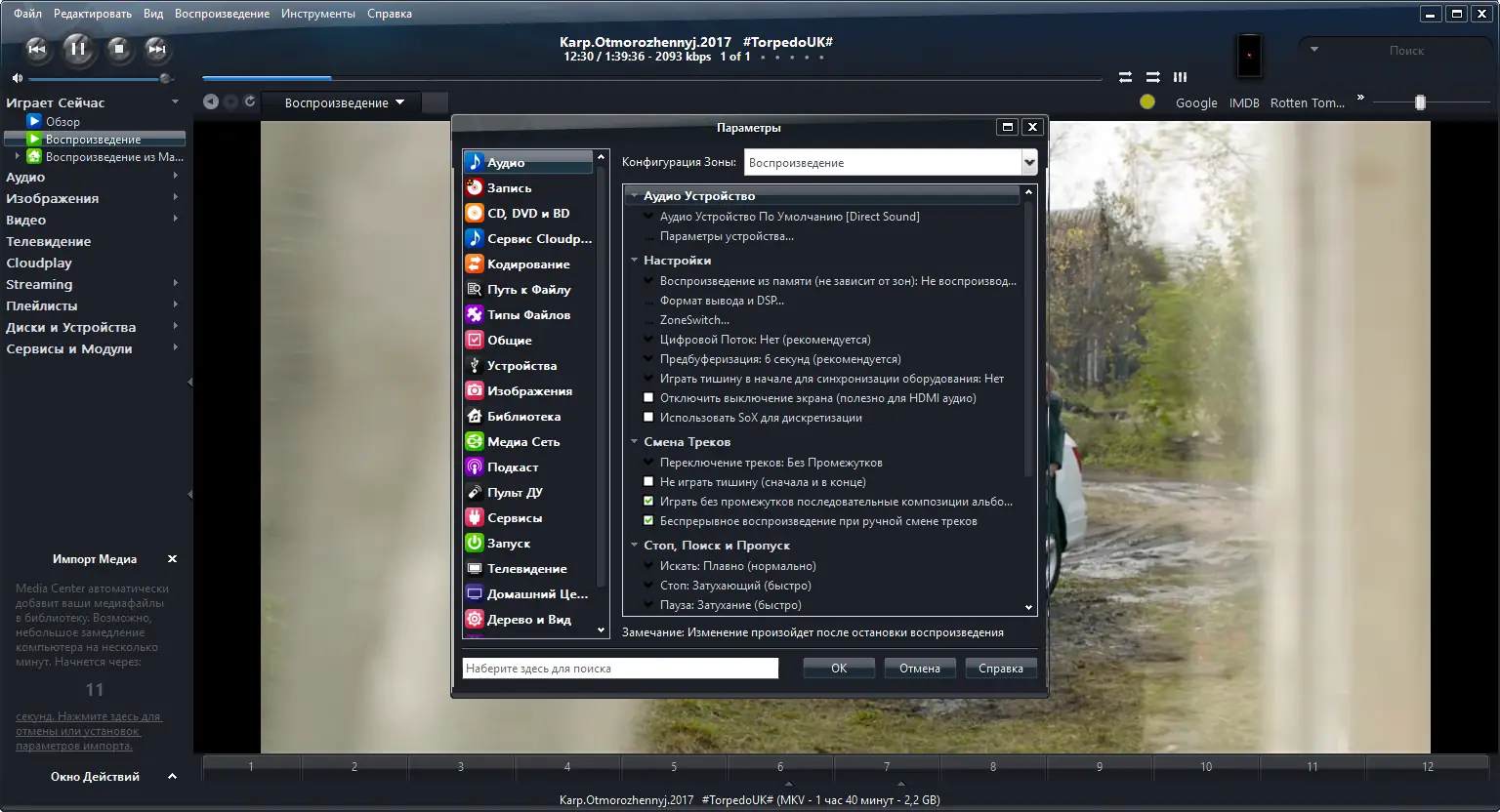Select marker 6 in the bottom numbered strip

[780, 767]
